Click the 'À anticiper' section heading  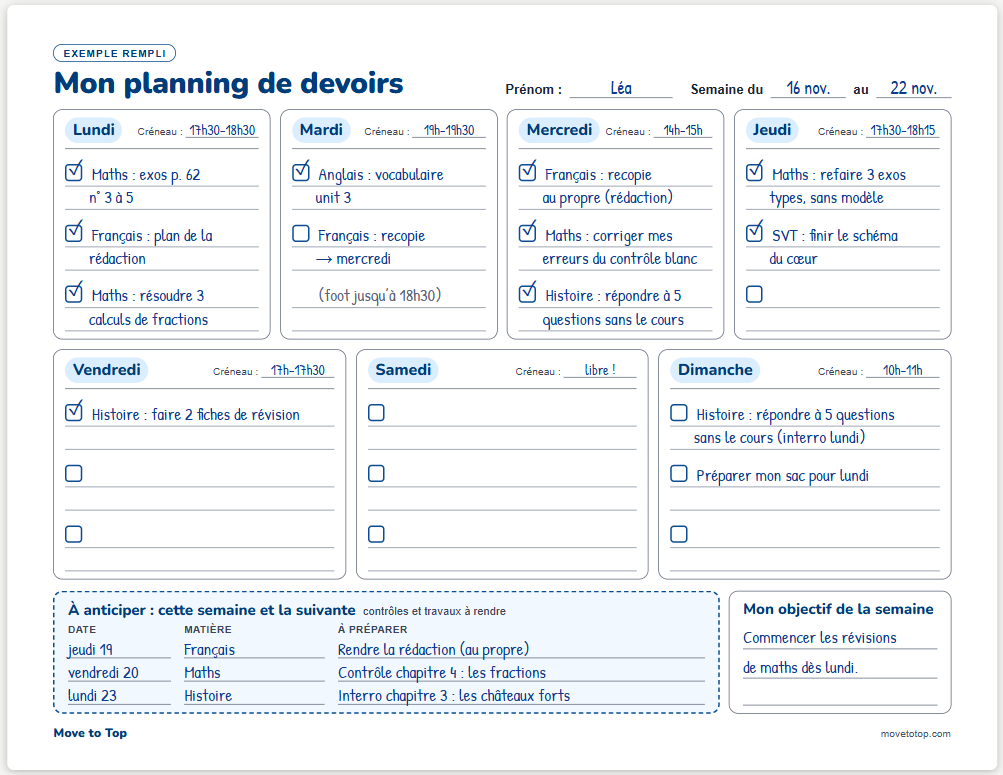(x=212, y=610)
